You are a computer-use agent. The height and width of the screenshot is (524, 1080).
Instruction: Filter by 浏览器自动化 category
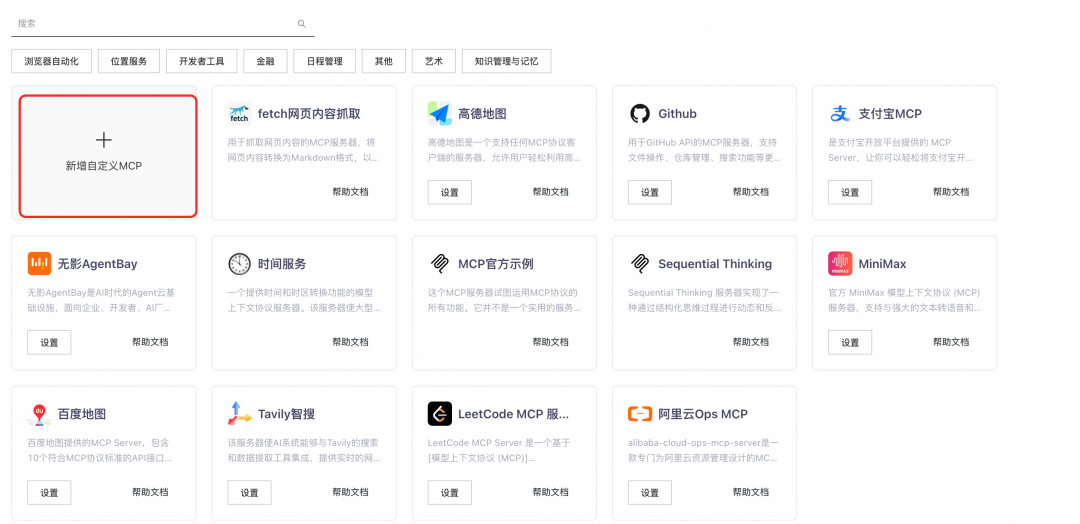(x=51, y=61)
